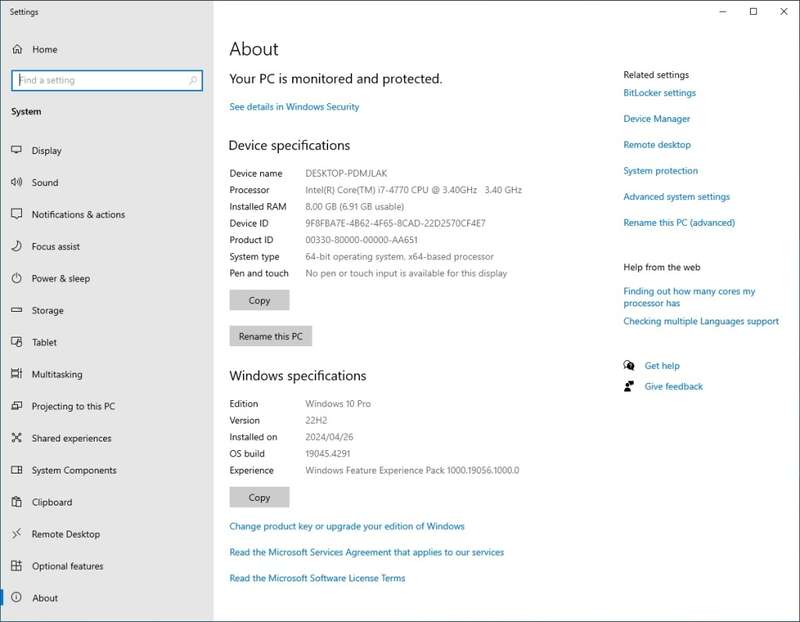Click the Multitasking icon
The height and width of the screenshot is (622, 800).
tap(17, 374)
